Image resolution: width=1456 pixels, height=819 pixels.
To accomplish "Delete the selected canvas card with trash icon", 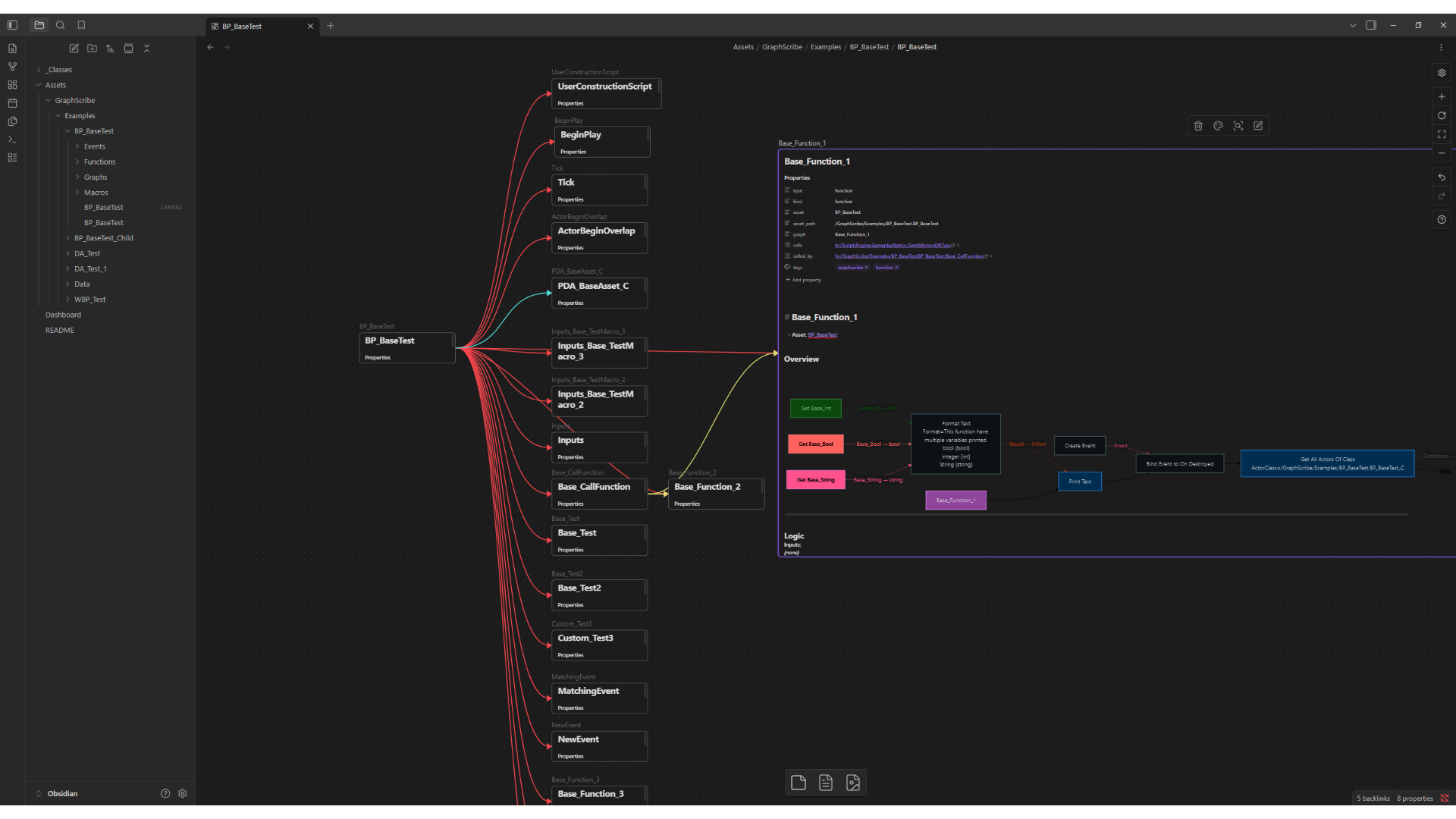I will (x=1198, y=126).
